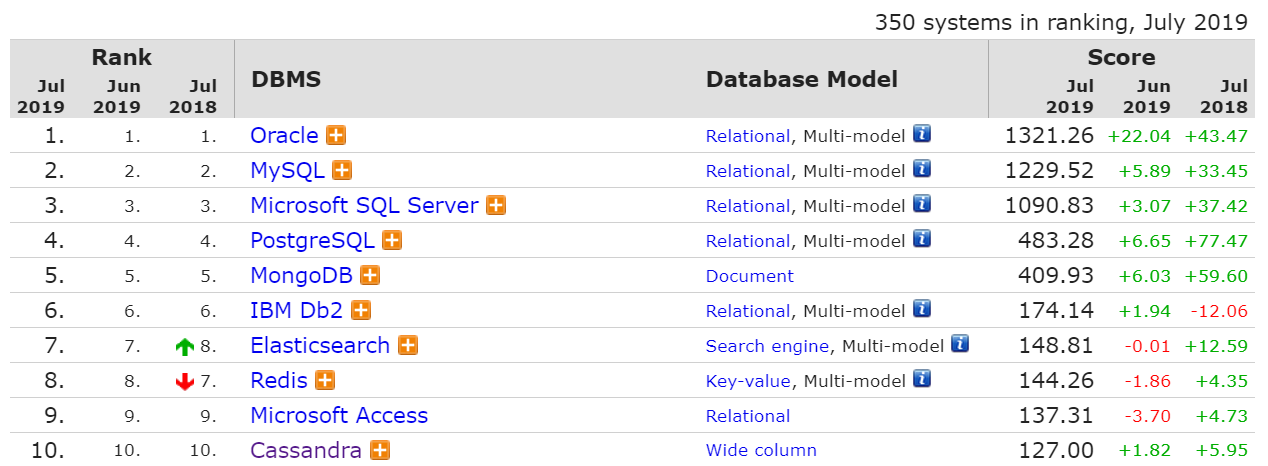1268x466 pixels.
Task: Open the MySQL link
Action: point(287,170)
